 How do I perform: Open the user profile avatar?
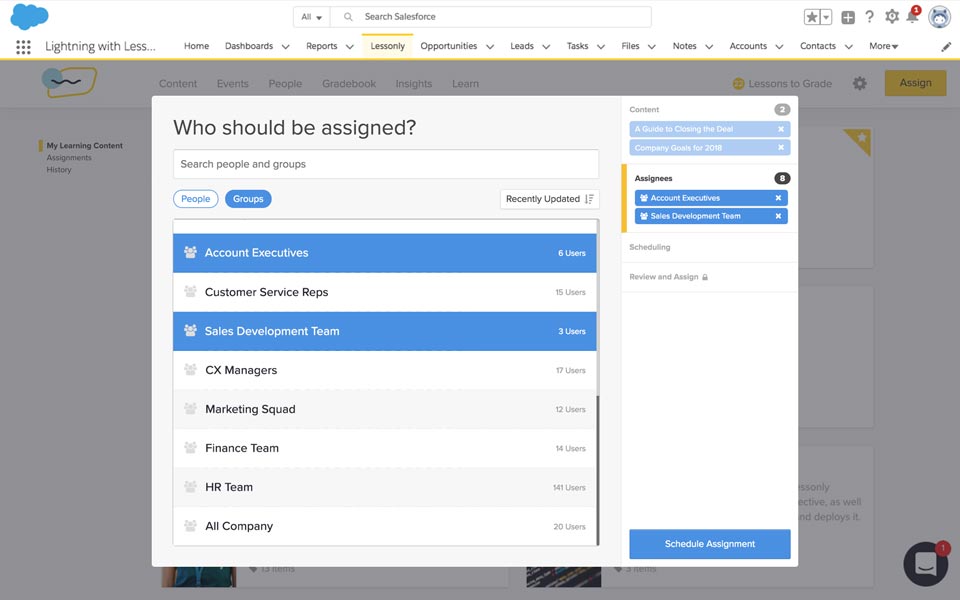coord(939,17)
